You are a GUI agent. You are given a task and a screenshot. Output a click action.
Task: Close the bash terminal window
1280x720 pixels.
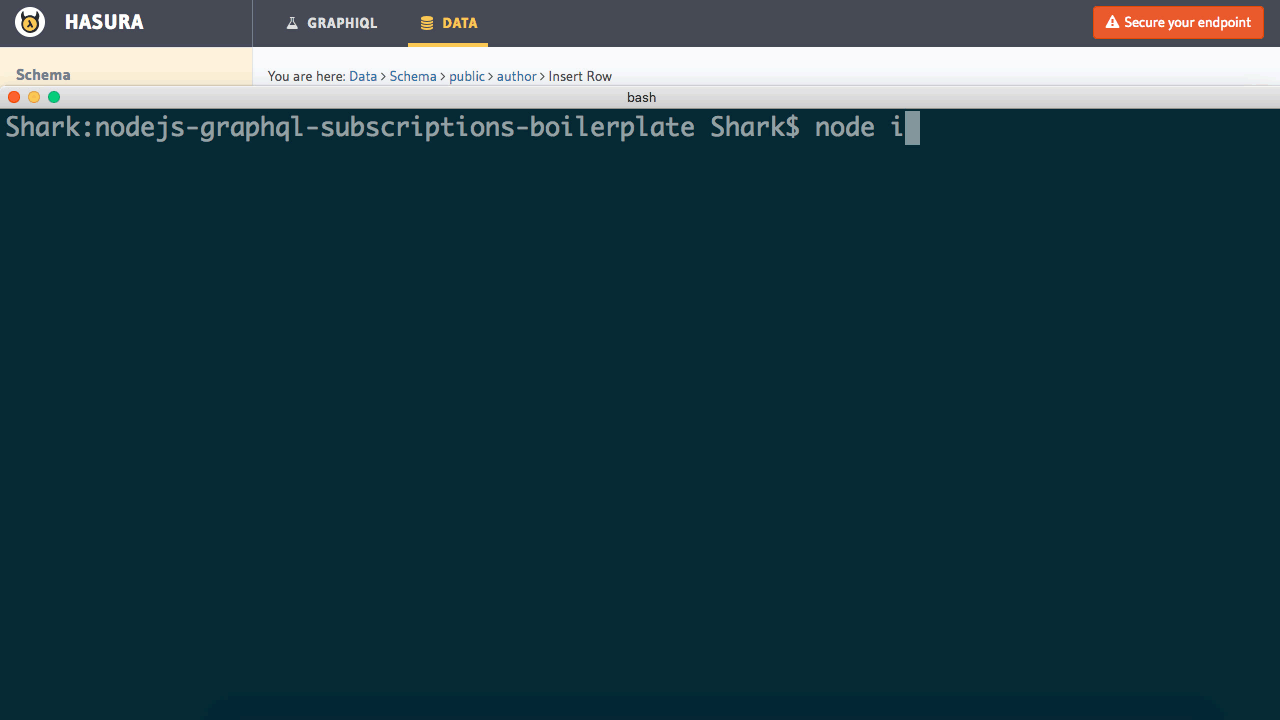(14, 97)
